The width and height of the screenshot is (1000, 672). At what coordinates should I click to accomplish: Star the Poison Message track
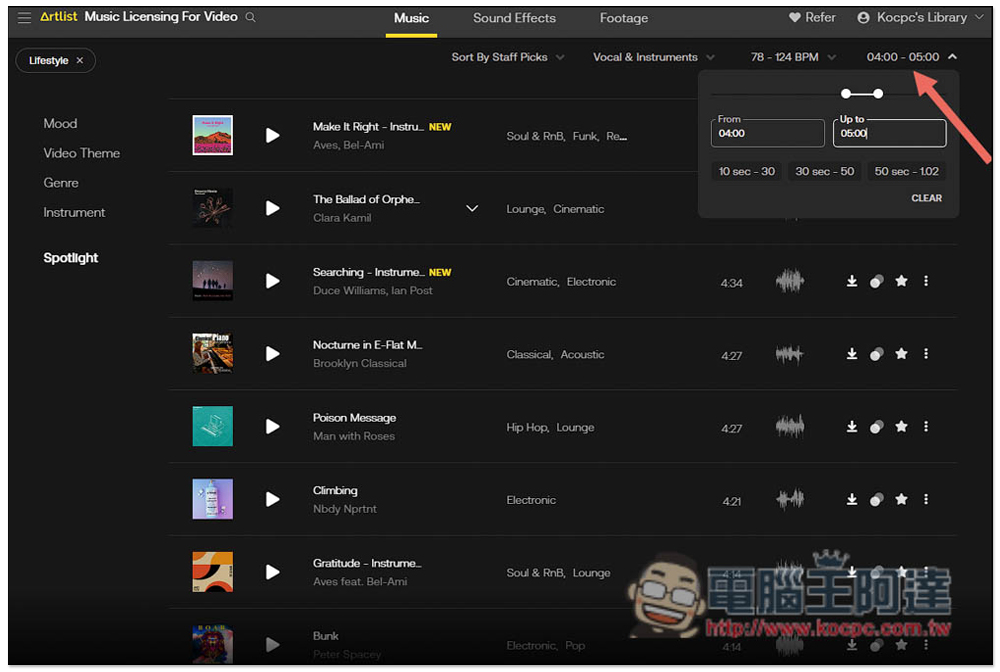[901, 426]
